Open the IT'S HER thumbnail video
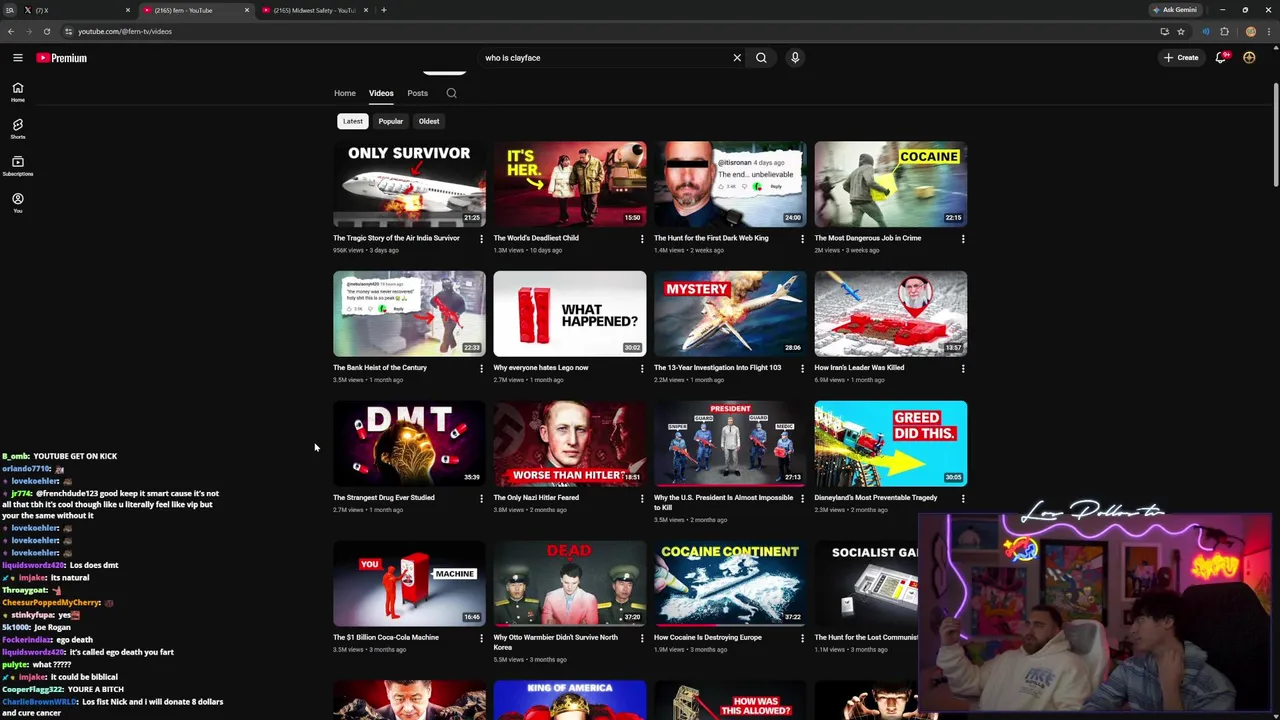The width and height of the screenshot is (1280, 720). click(570, 184)
